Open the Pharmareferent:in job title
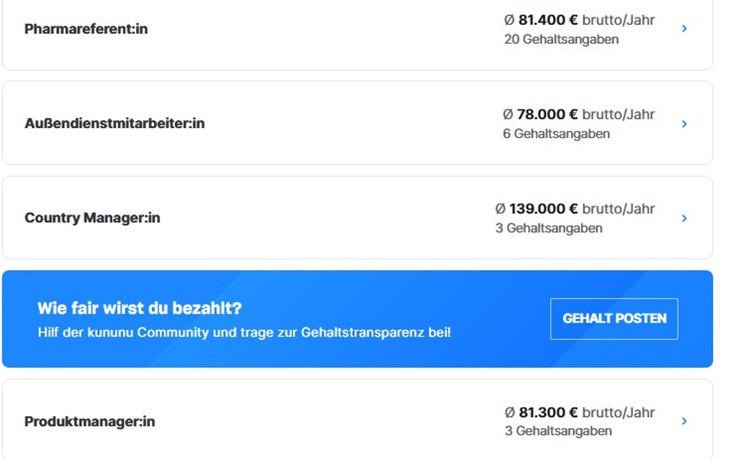730x460 pixels. coord(86,29)
